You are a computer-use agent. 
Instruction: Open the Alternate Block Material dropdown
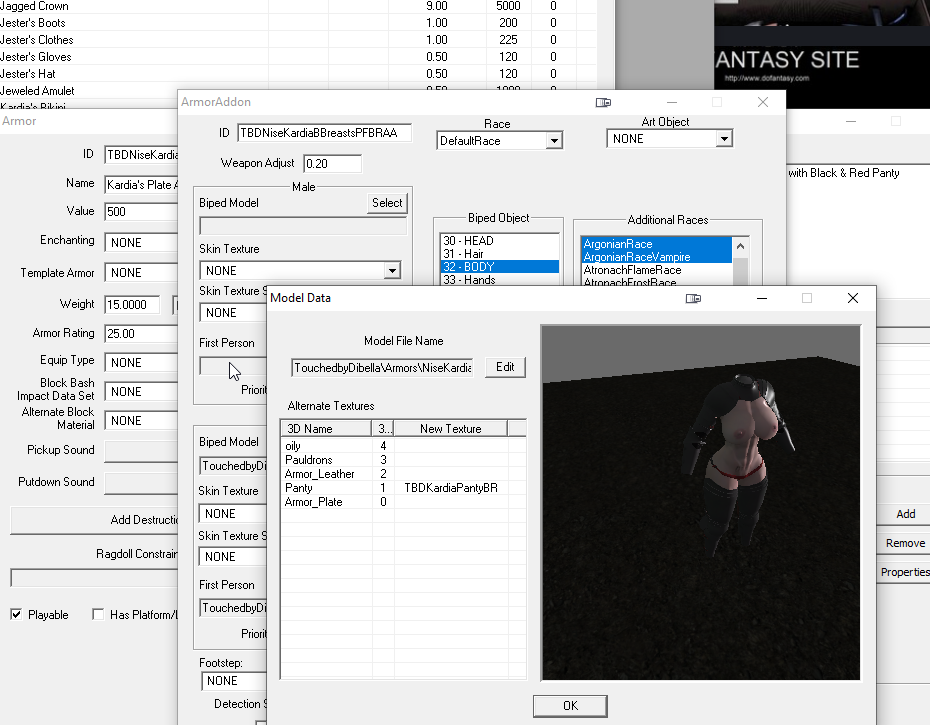coord(141,421)
